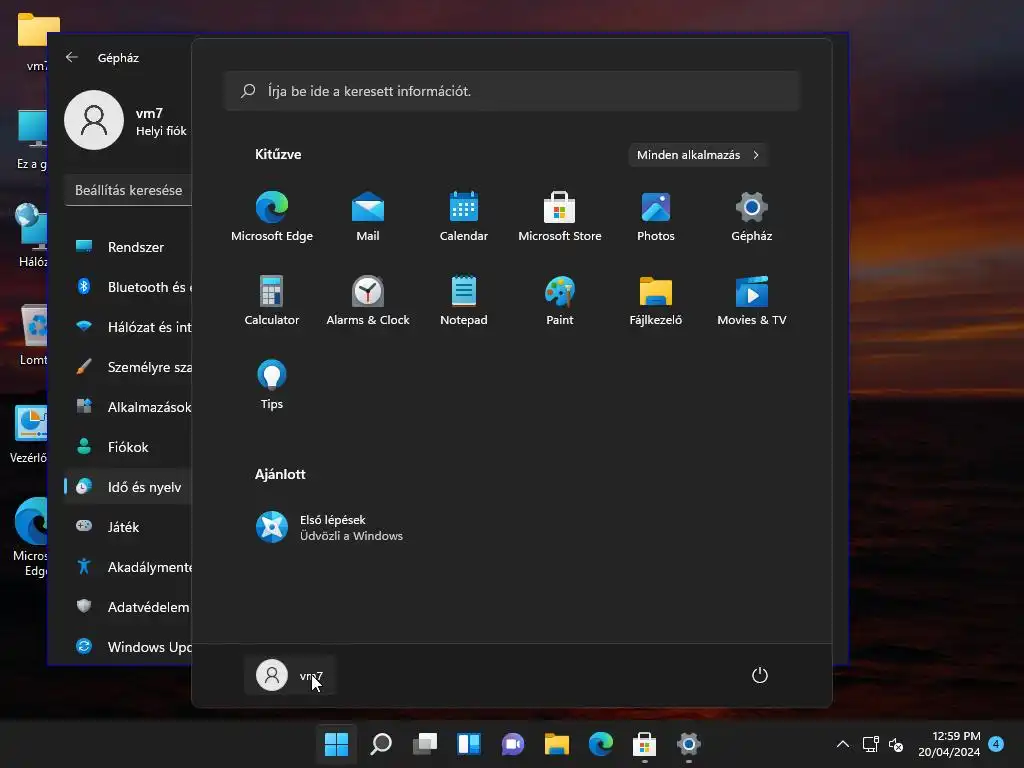Open Task View from taskbar
Viewport: 1024px width, 768px height.
tap(424, 744)
